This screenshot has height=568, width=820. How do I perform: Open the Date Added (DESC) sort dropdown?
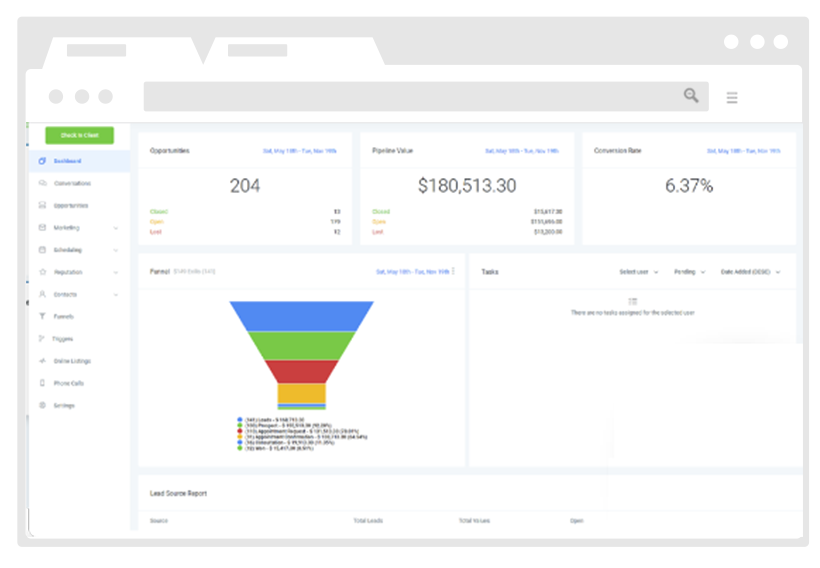[x=750, y=272]
